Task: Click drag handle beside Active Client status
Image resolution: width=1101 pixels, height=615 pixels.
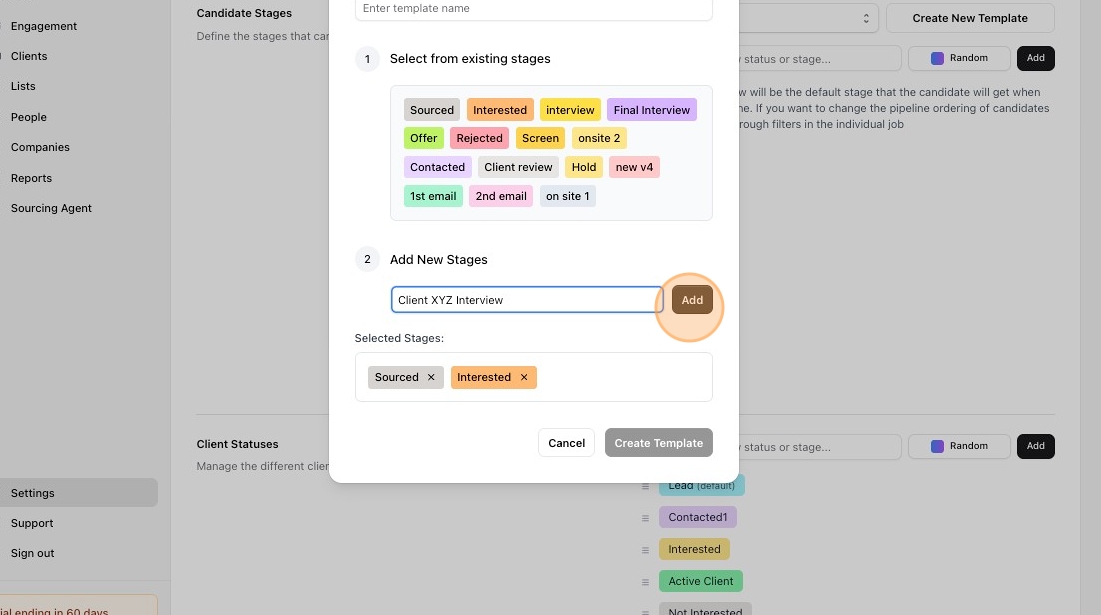Action: pyautogui.click(x=645, y=582)
